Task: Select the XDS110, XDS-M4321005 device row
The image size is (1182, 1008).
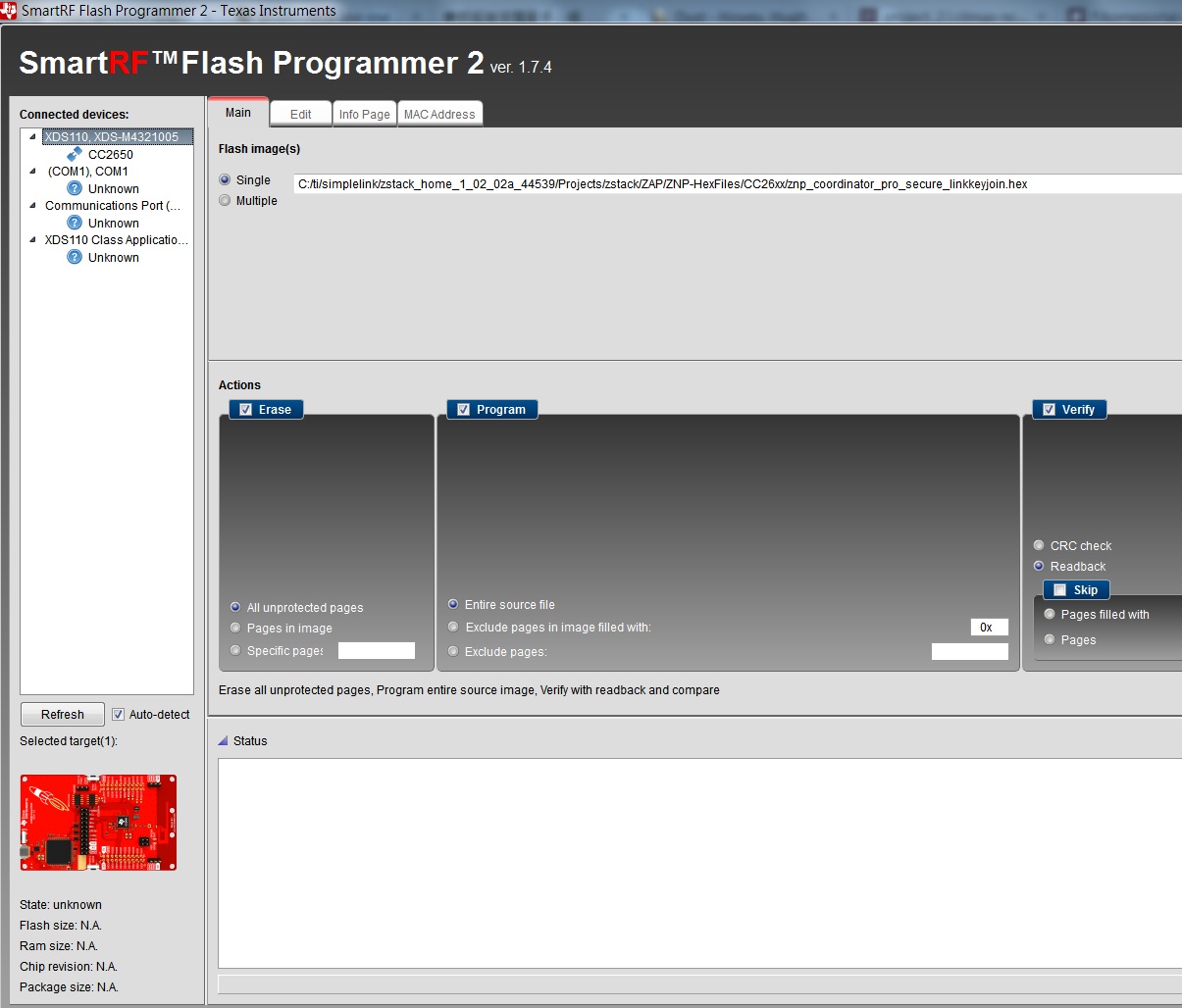Action: point(117,137)
